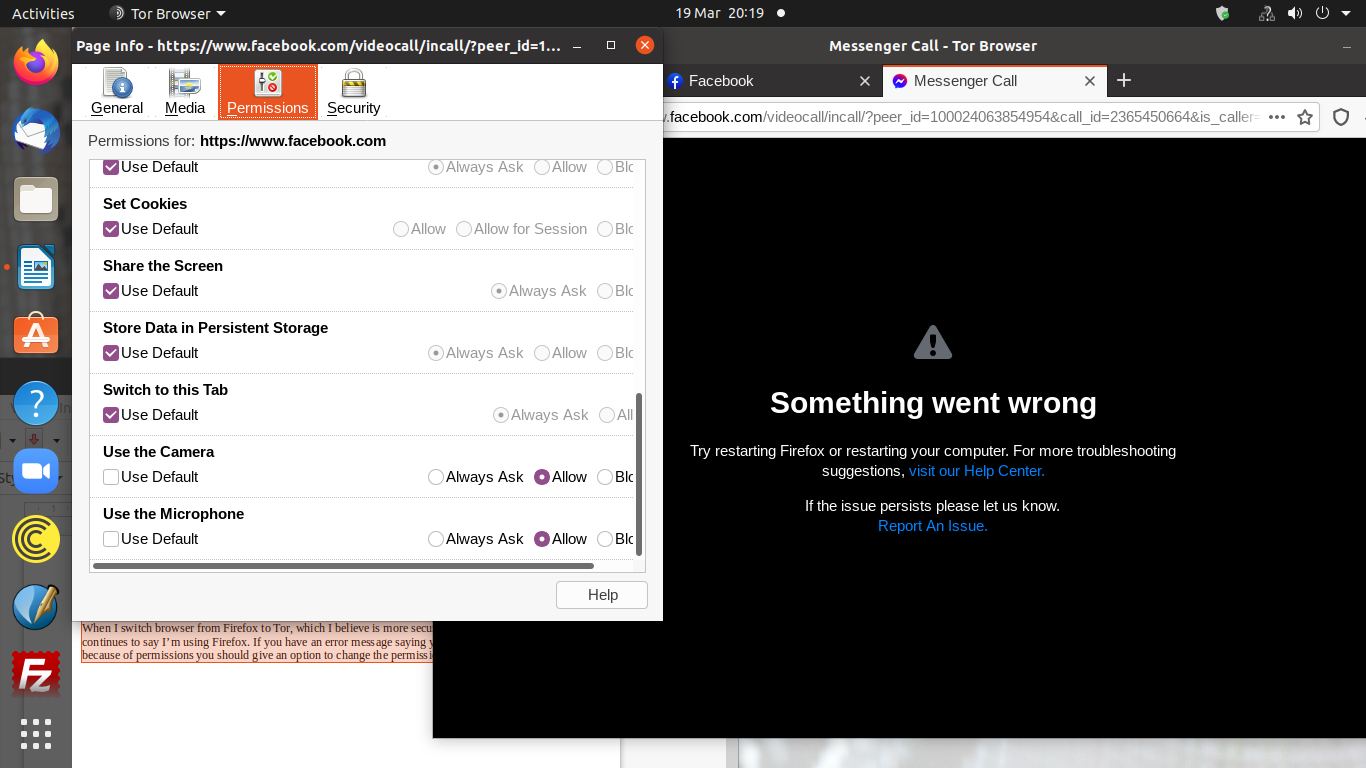1366x768 pixels.
Task: Click the 'Report An Issue' link
Action: (933, 526)
